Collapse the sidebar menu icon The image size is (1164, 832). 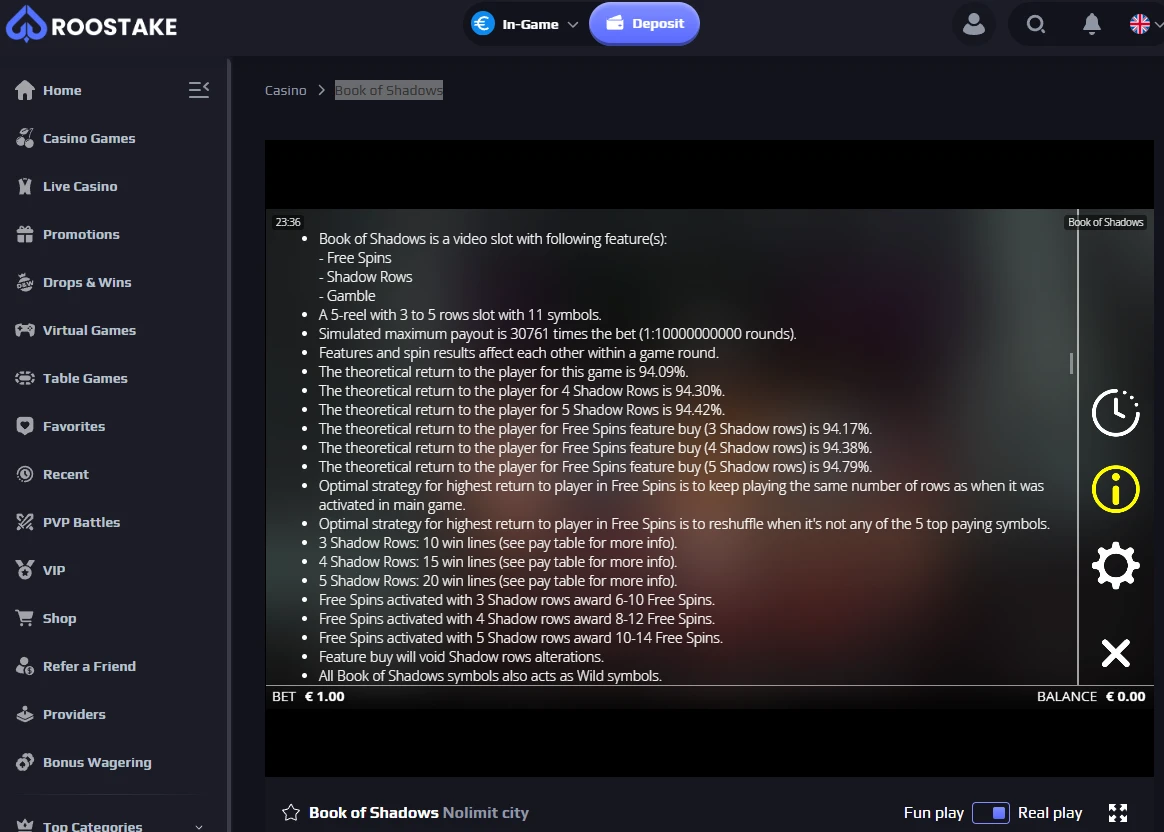(198, 90)
